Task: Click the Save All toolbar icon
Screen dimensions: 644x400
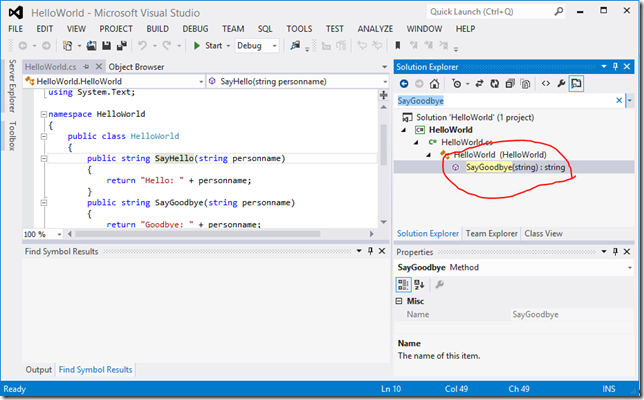Action: [x=122, y=46]
